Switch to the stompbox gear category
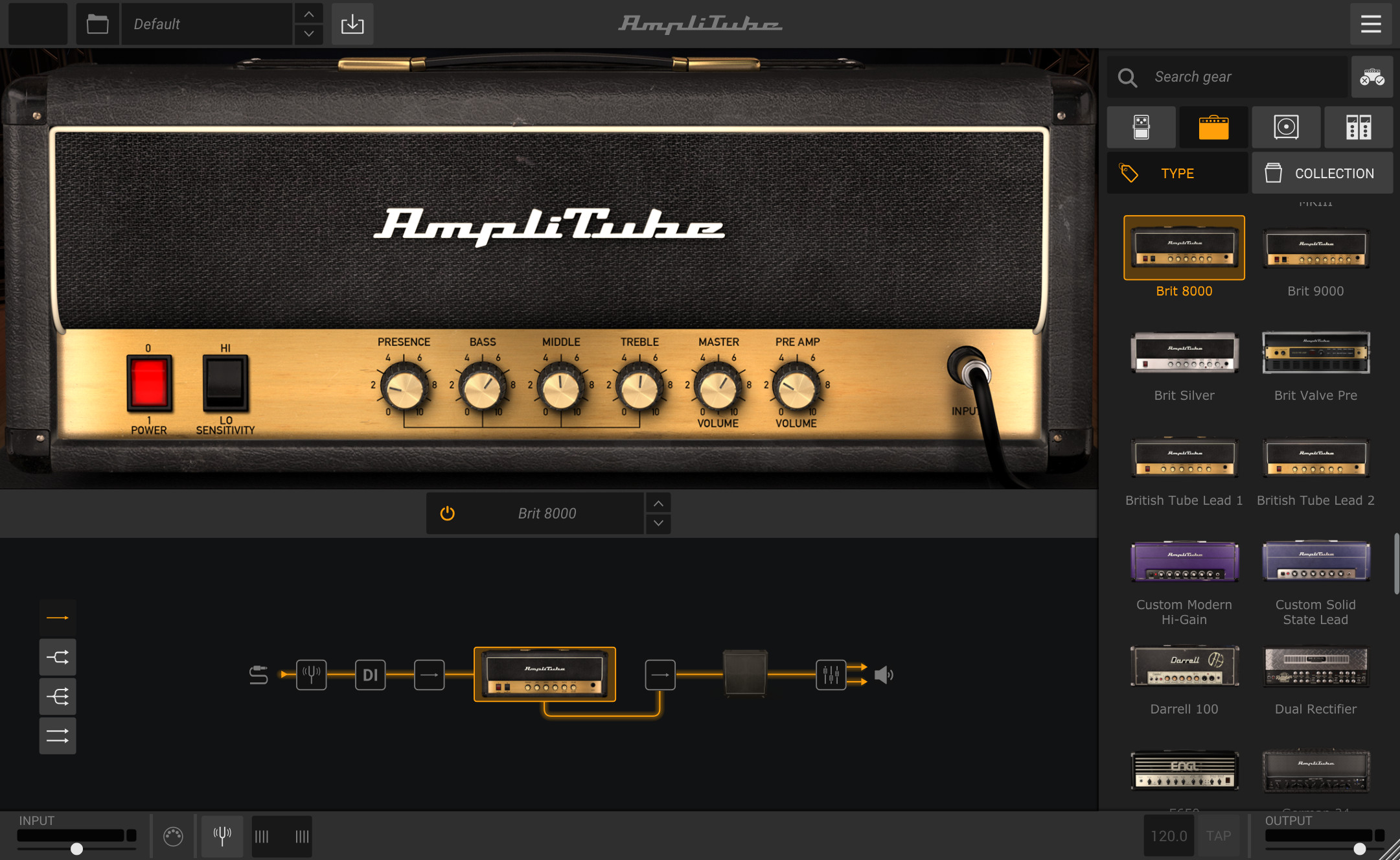Image resolution: width=1400 pixels, height=860 pixels. 1142,128
